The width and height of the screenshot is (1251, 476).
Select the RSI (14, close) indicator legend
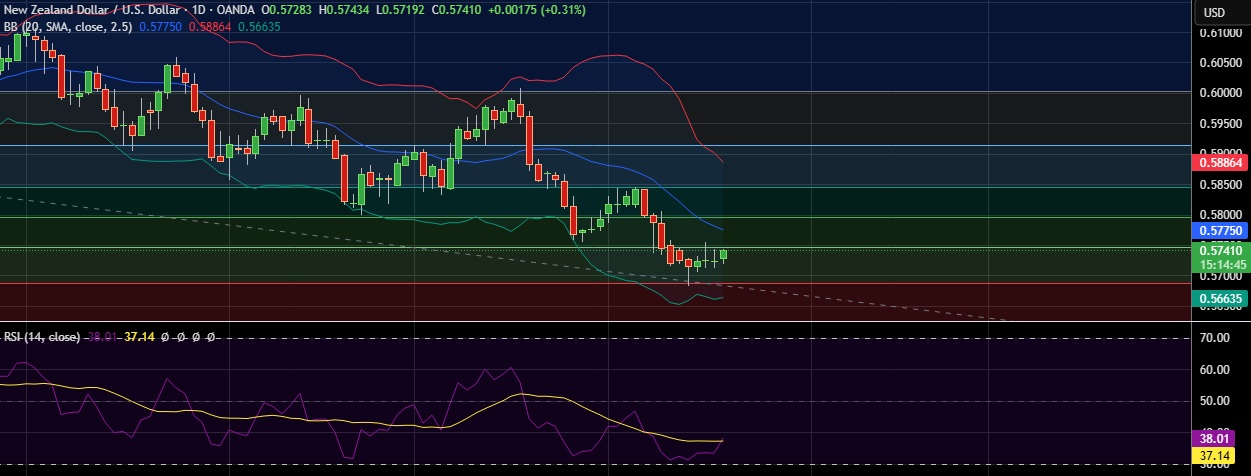[x=42, y=337]
